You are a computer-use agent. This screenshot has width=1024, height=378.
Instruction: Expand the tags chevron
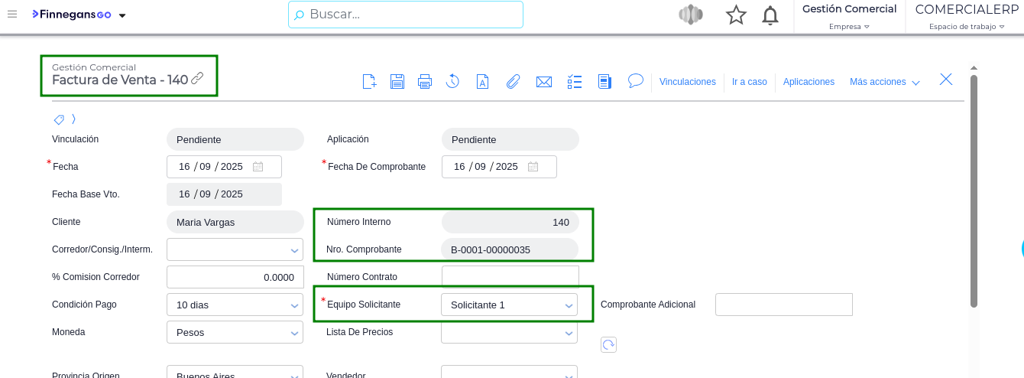point(74,119)
